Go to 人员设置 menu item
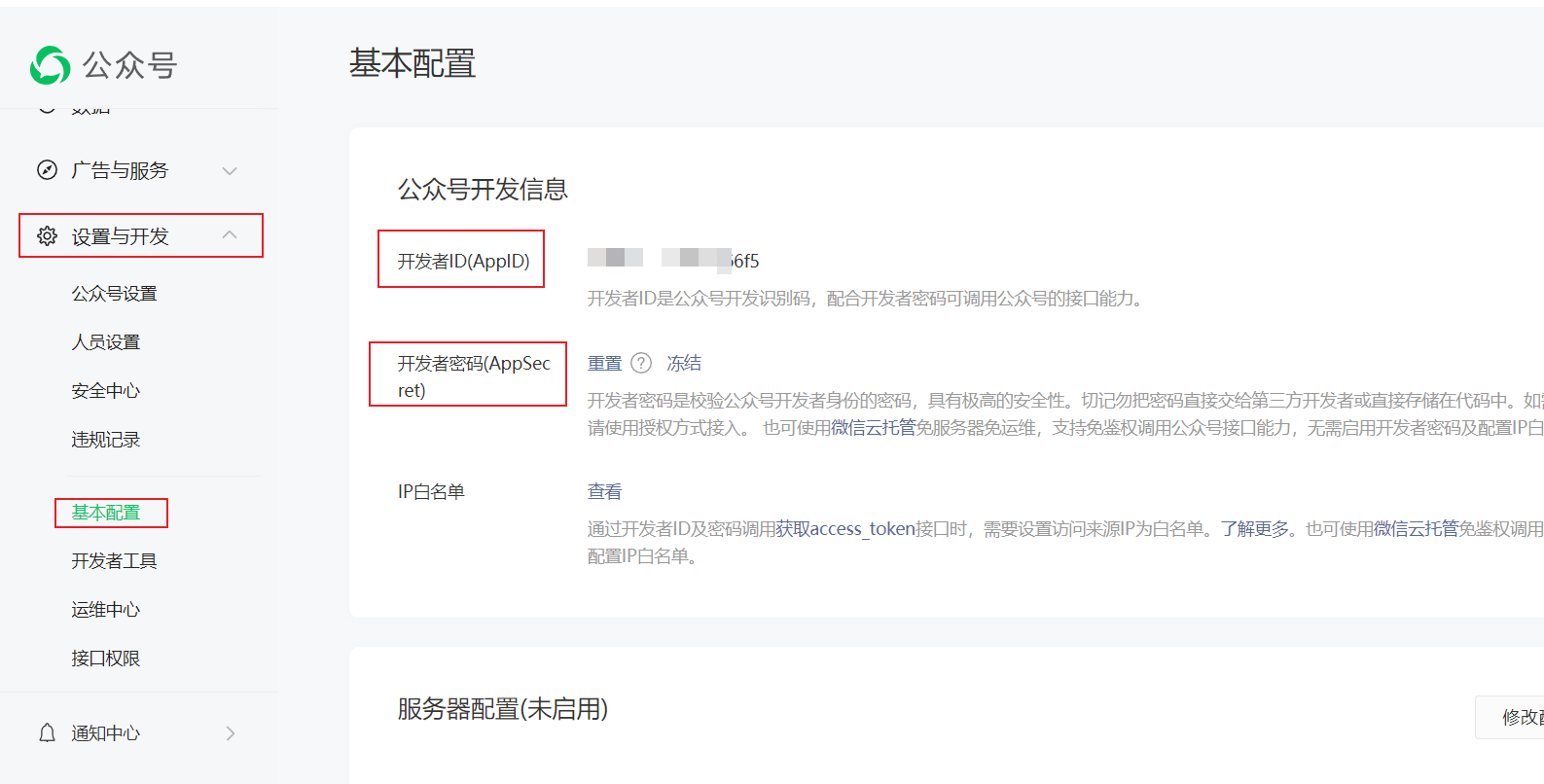The image size is (1544, 784). pyautogui.click(x=106, y=341)
